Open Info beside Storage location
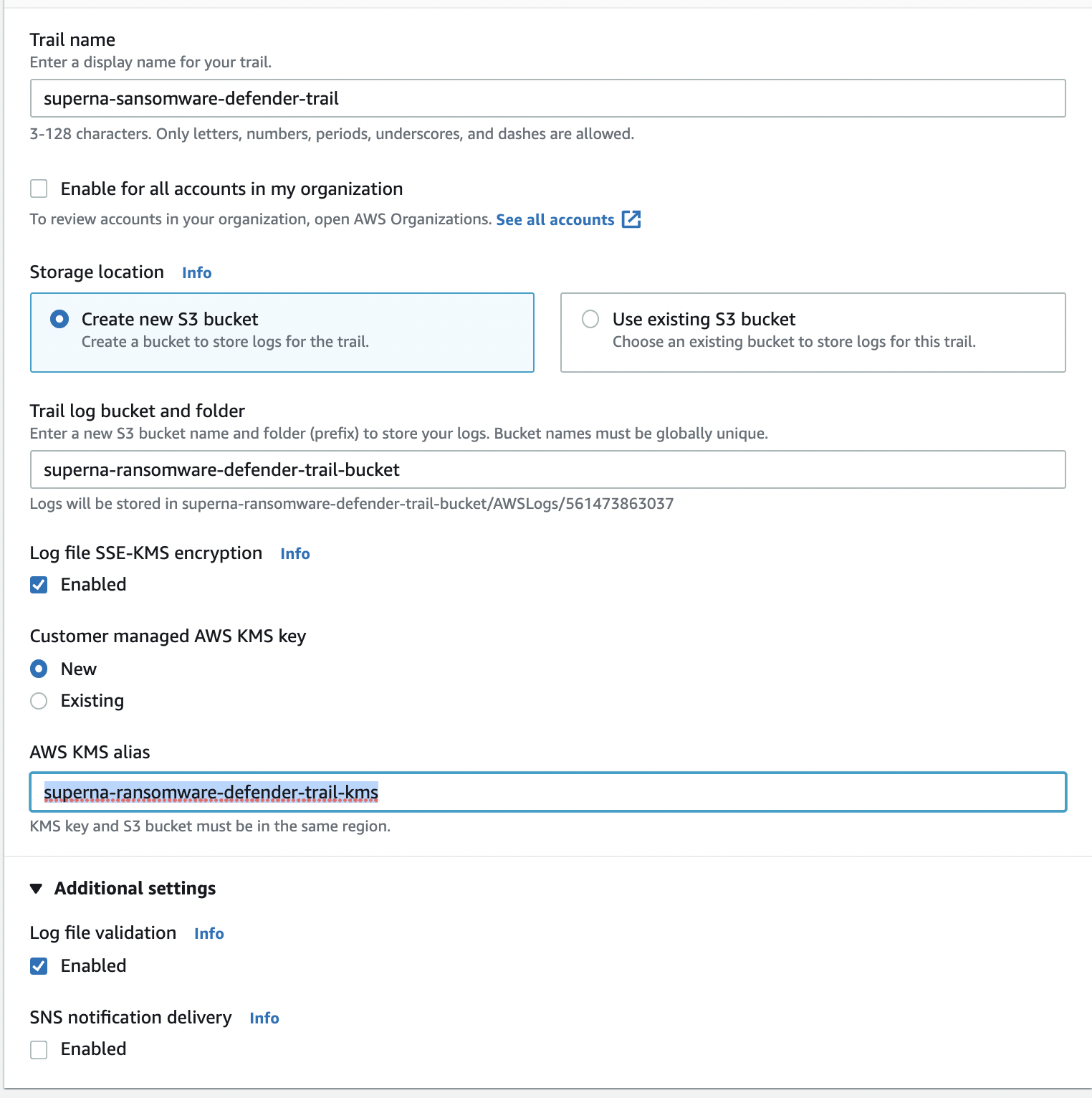Image resolution: width=1092 pixels, height=1098 pixels. [196, 272]
